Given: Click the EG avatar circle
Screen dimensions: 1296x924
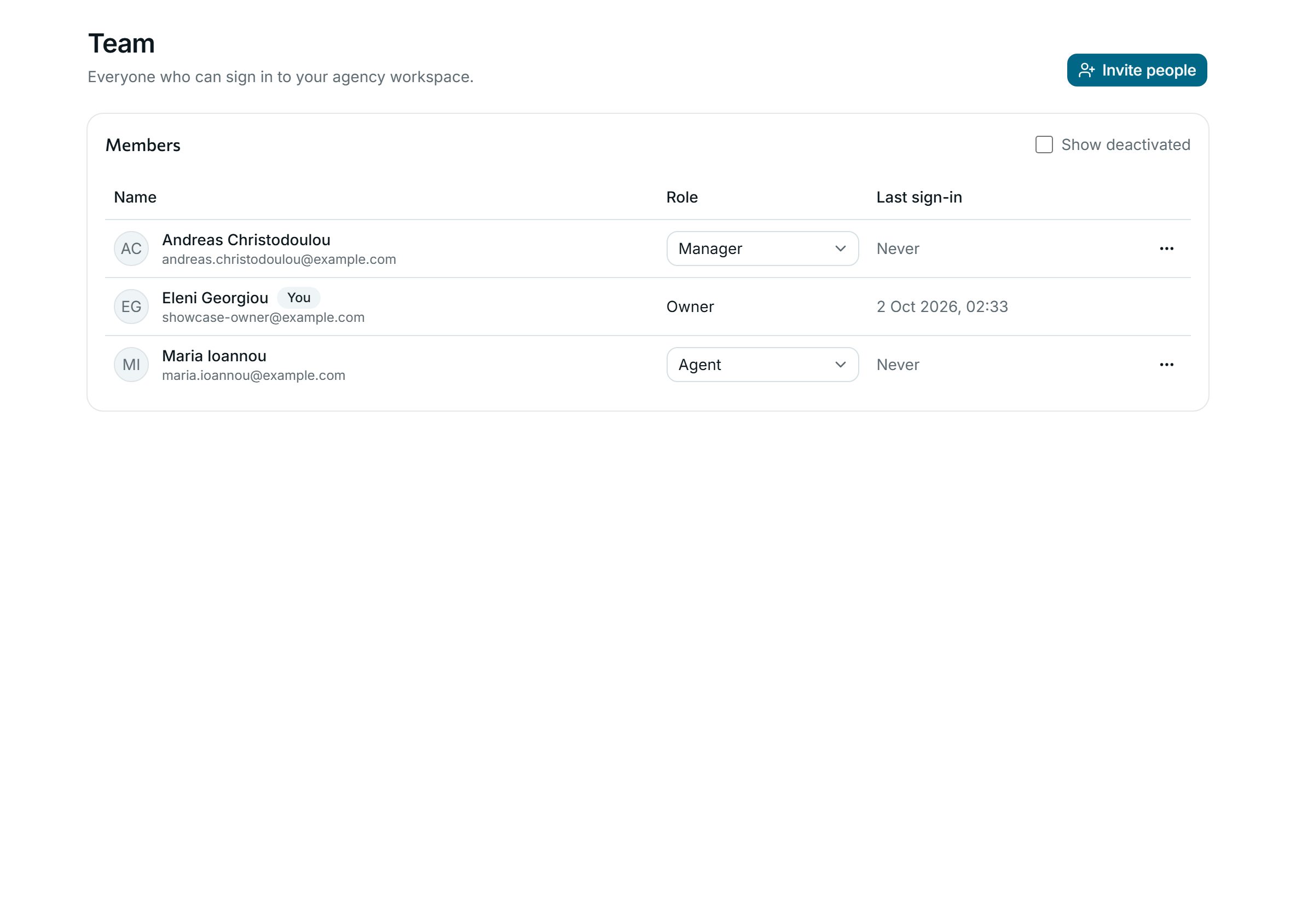Looking at the screenshot, I should [x=131, y=307].
